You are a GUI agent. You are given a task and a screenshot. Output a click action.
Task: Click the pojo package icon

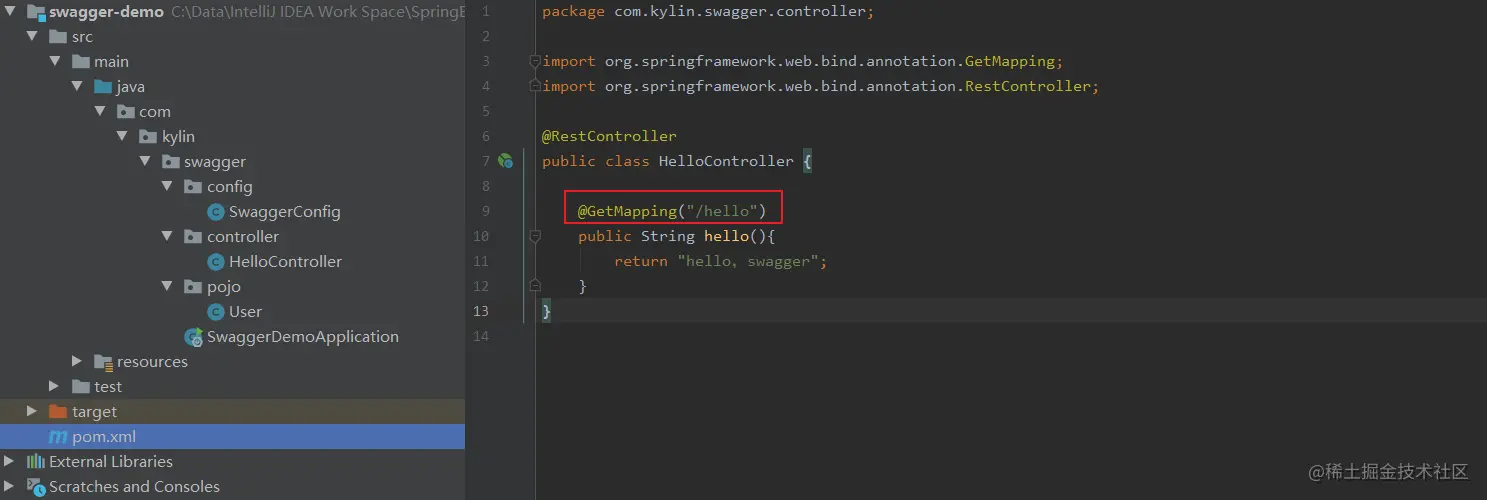pos(193,287)
